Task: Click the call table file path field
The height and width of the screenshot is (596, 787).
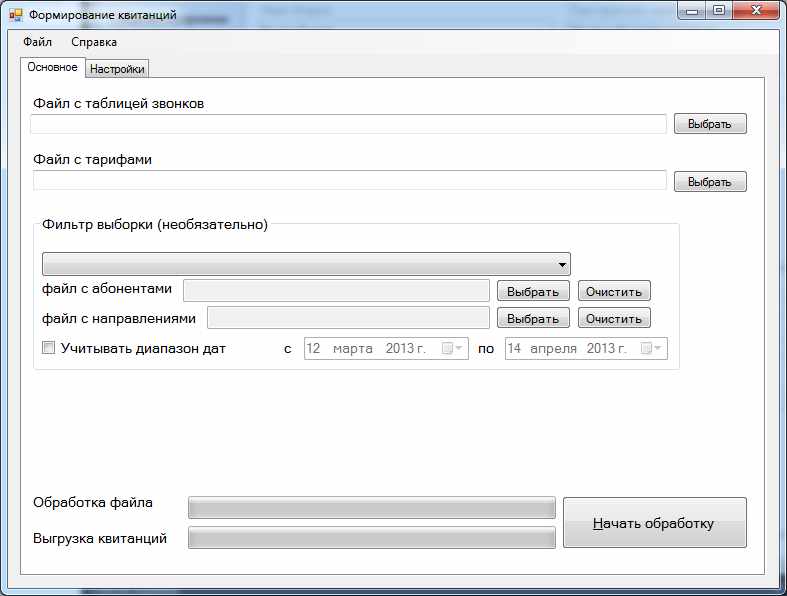Action: [x=348, y=124]
